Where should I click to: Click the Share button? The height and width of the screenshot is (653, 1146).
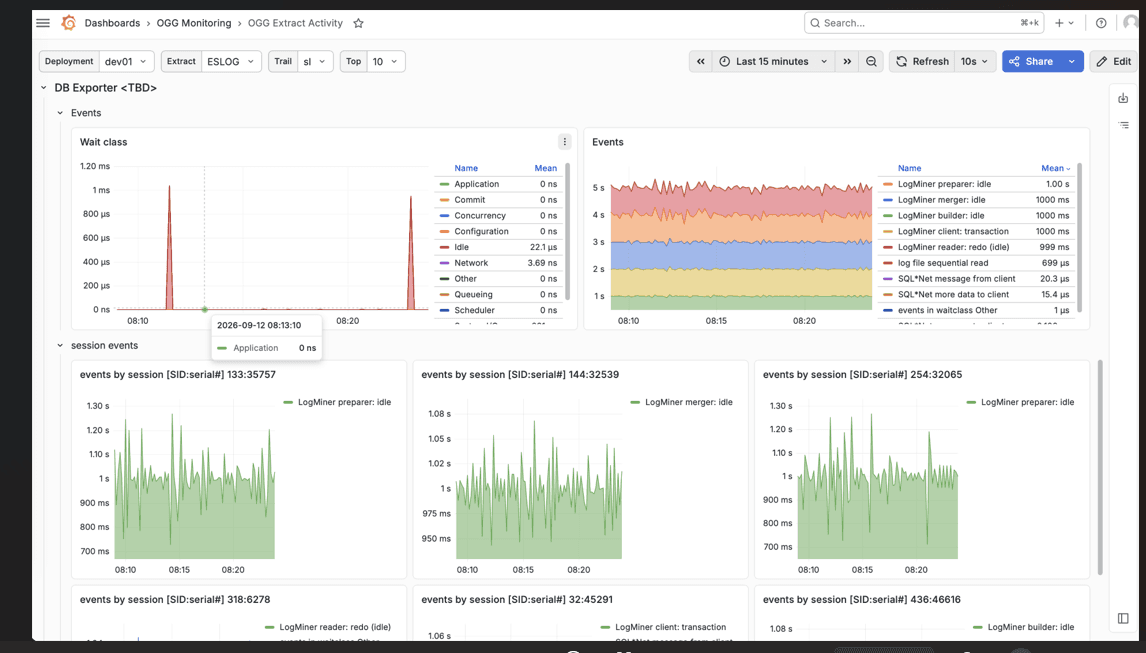[x=1031, y=61]
